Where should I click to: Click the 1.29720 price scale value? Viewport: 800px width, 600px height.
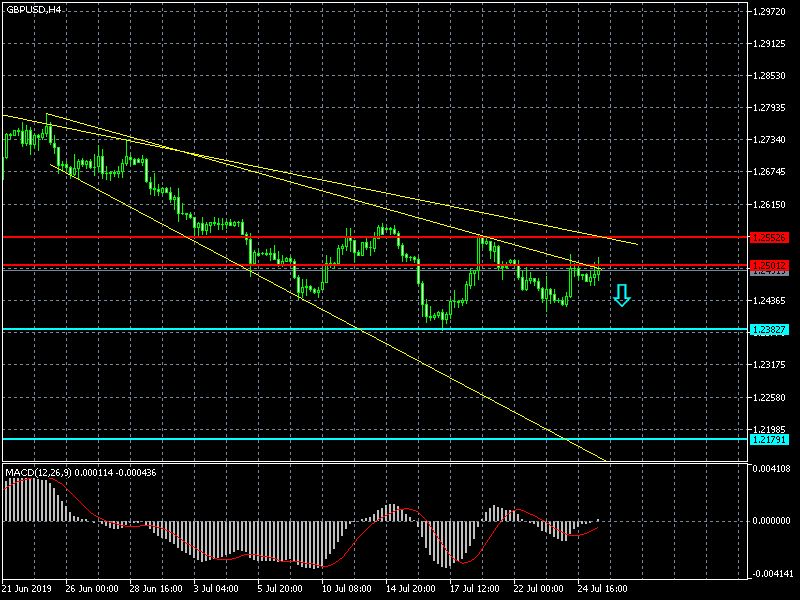click(769, 11)
